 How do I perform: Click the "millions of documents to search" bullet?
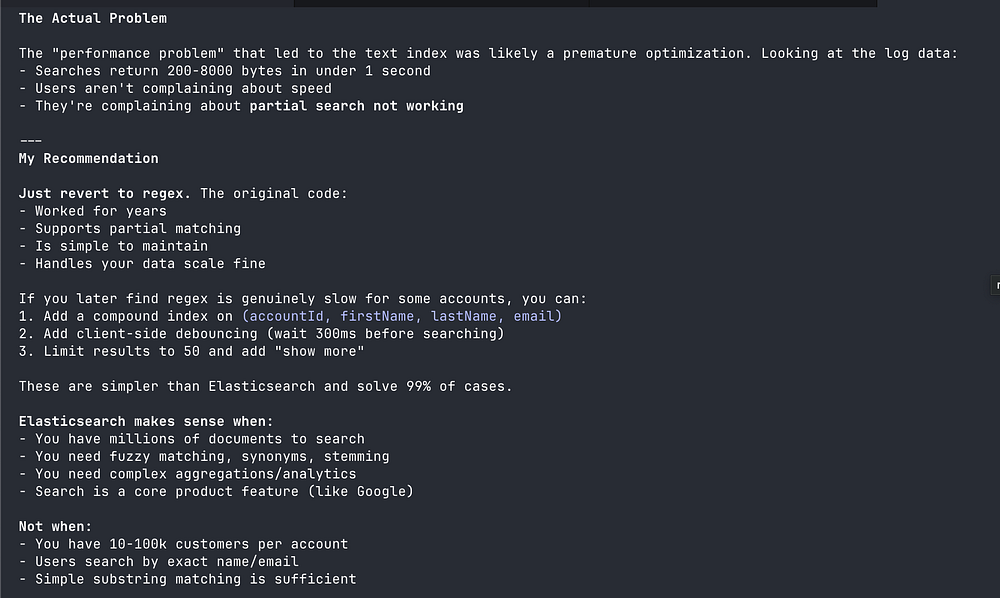pos(199,439)
